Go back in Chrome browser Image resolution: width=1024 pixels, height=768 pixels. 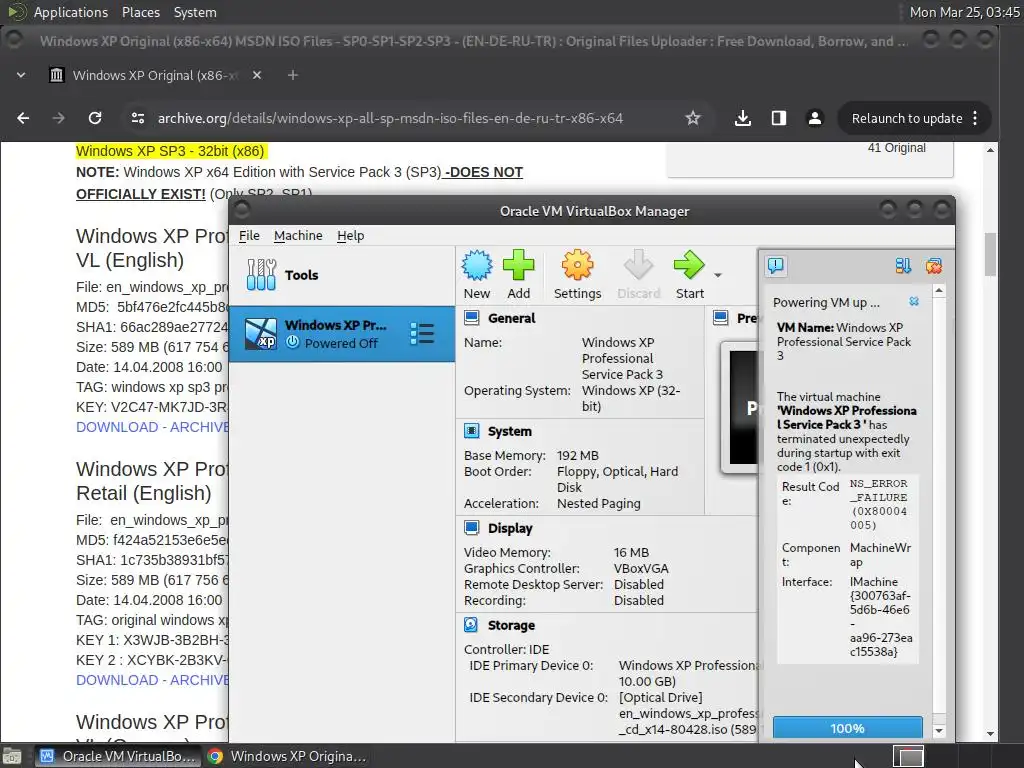click(23, 118)
